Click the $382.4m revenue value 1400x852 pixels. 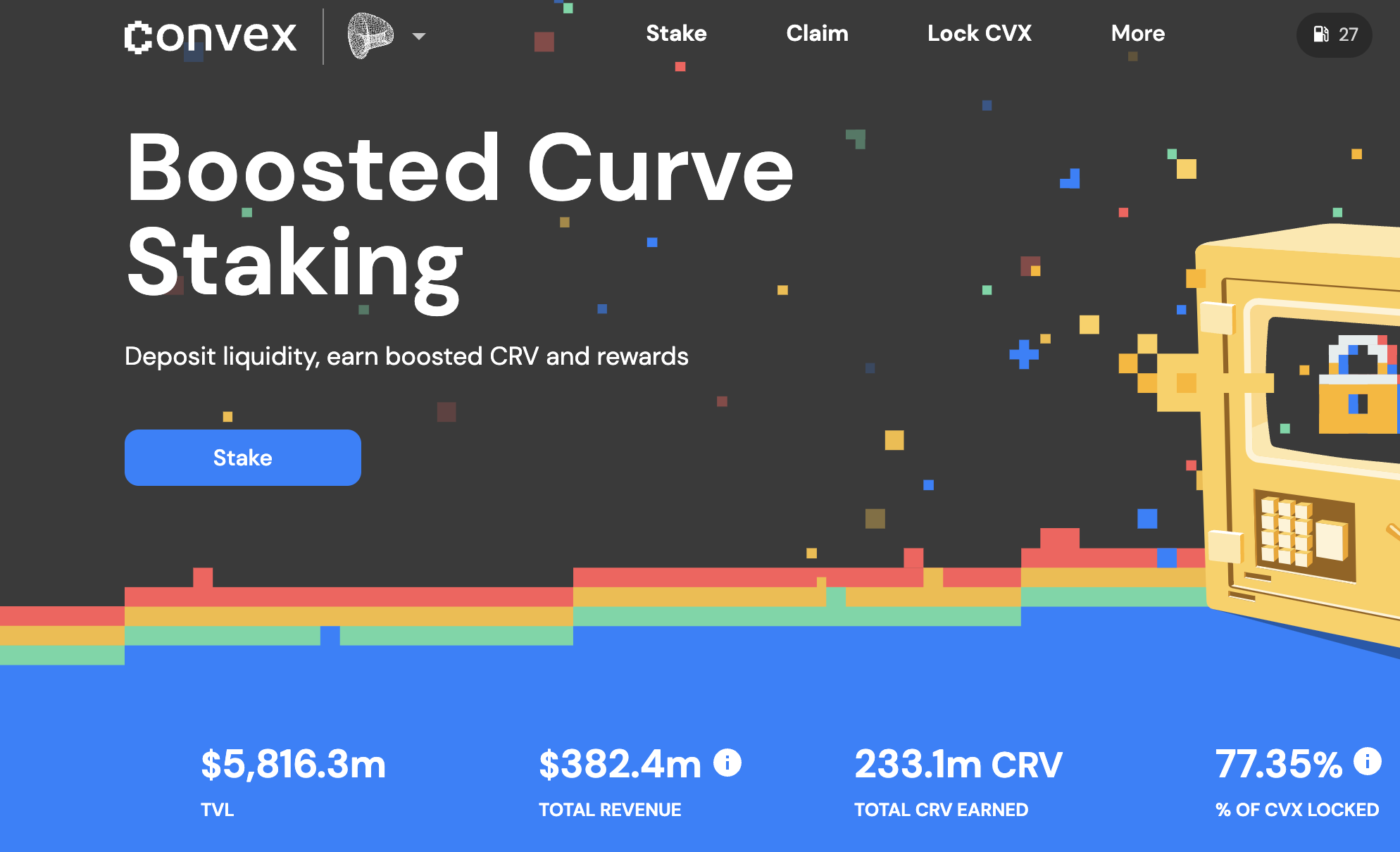620,764
